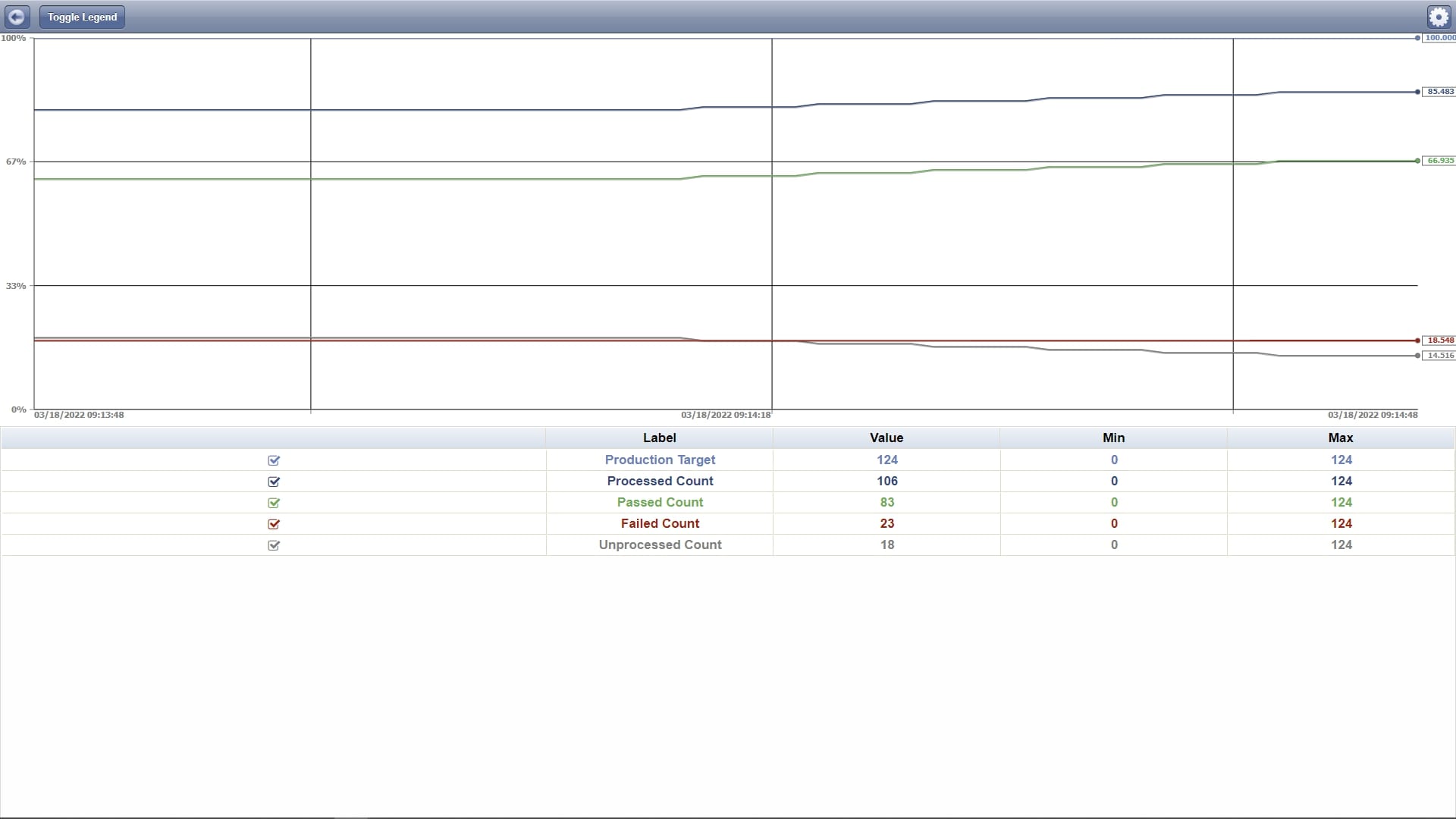Click the Production Target label link
Screen dimensions: 1456x819
pos(659,460)
